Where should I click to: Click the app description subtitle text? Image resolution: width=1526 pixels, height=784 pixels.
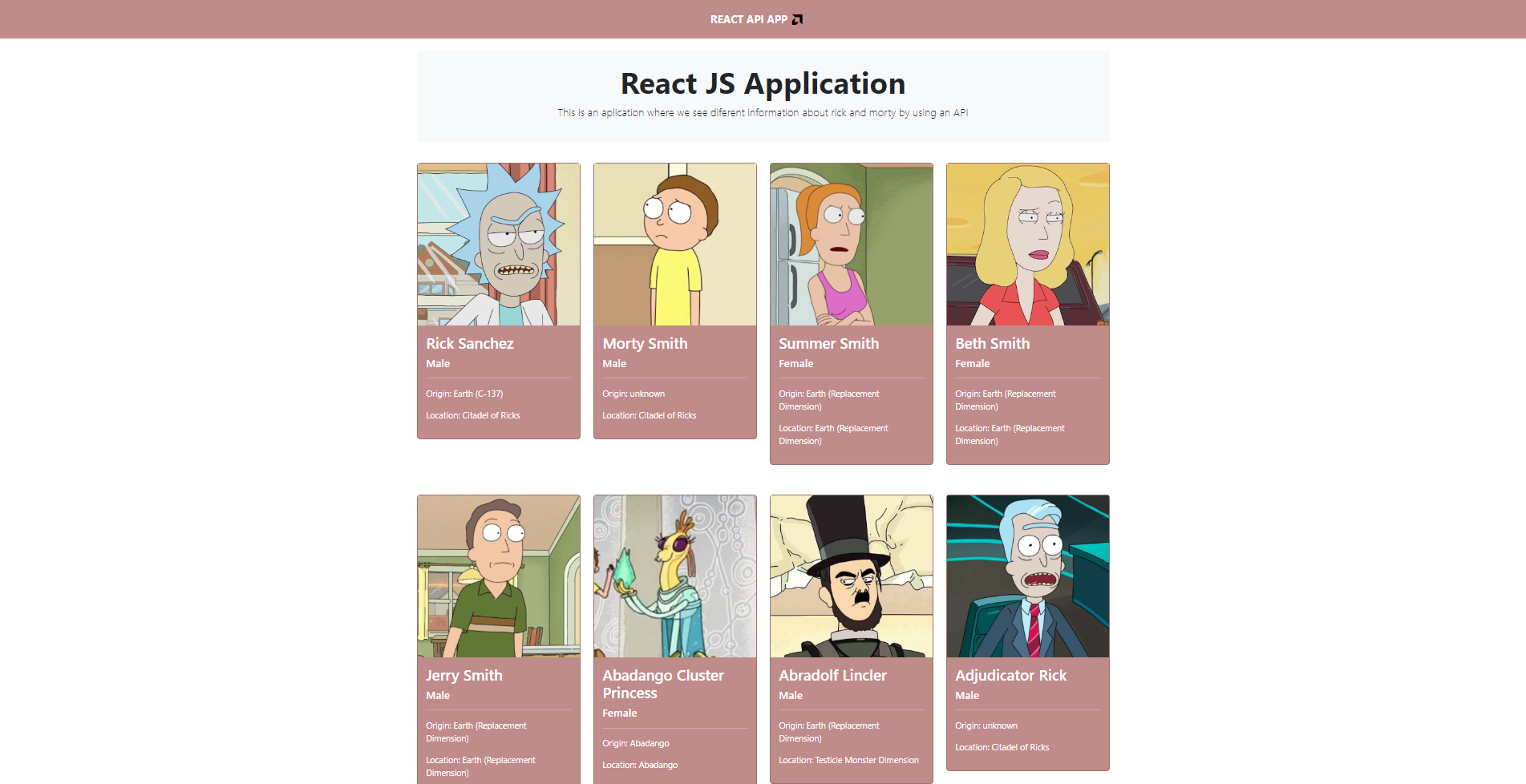pyautogui.click(x=762, y=112)
